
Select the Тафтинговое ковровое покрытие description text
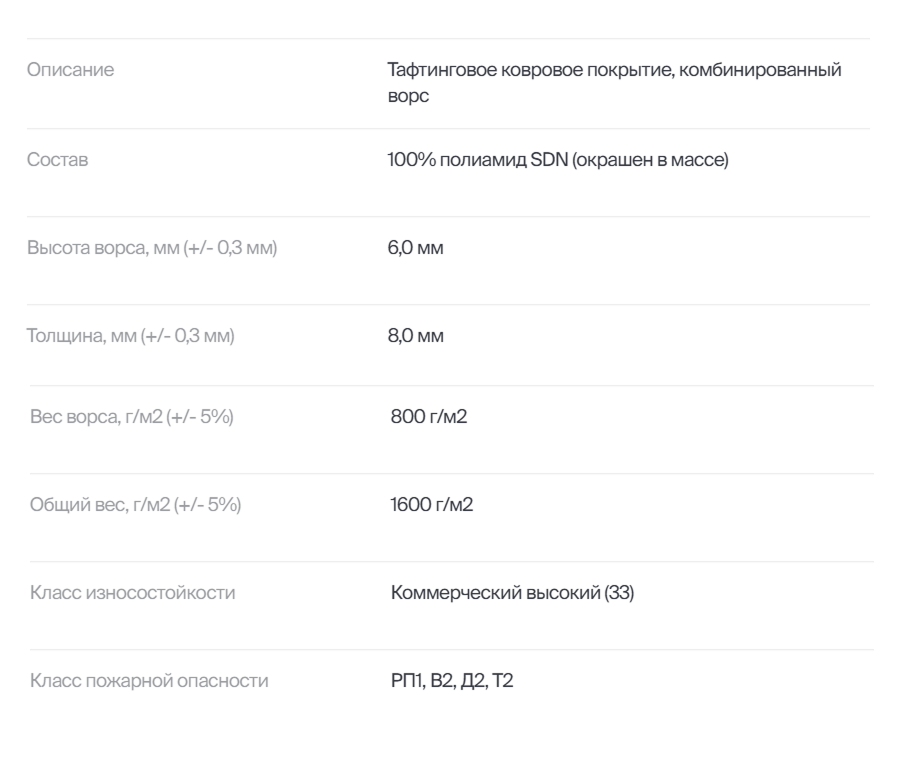614,82
